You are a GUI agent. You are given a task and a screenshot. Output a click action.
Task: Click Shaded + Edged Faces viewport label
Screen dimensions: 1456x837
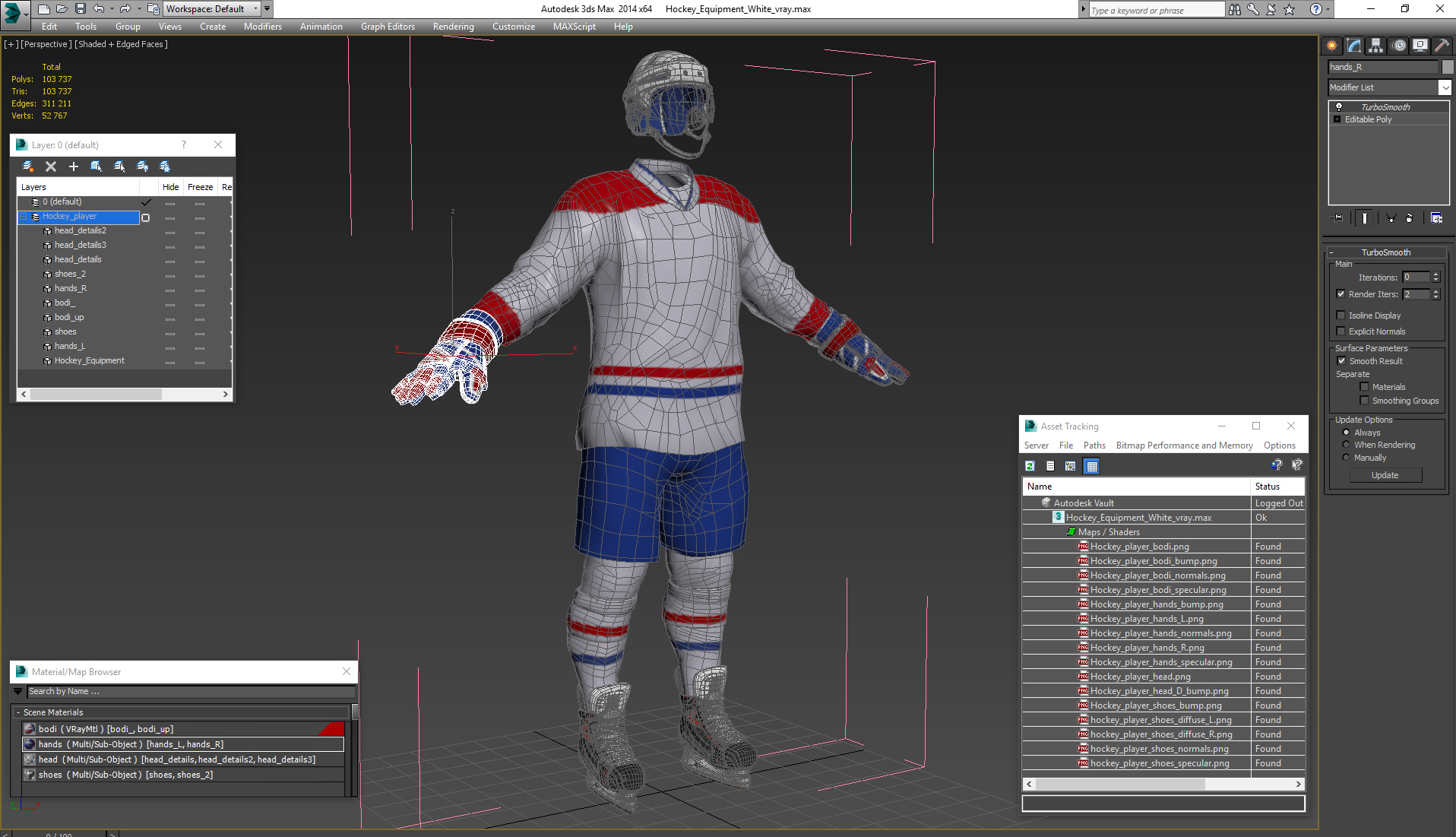pos(121,44)
